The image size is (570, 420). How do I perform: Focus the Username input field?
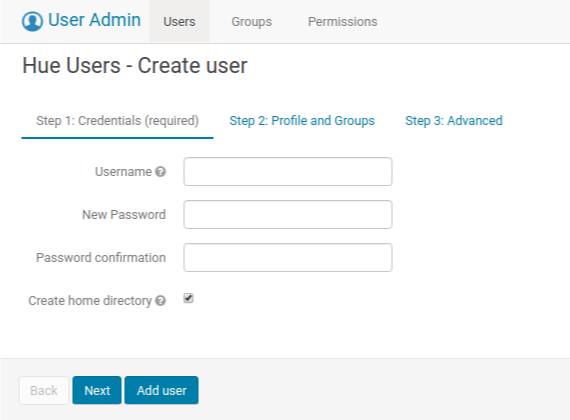point(288,172)
